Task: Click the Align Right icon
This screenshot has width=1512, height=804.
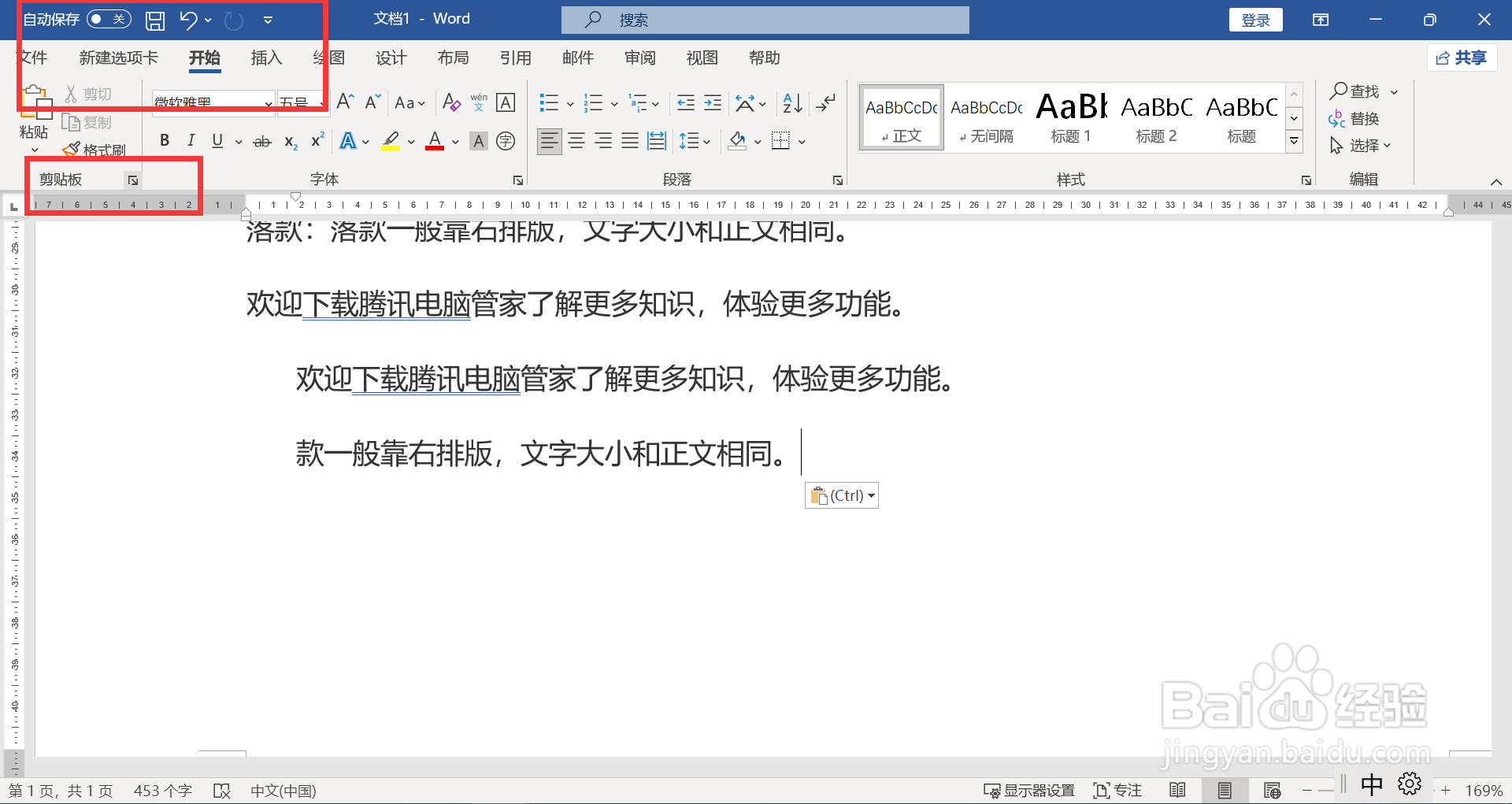Action: tap(603, 141)
